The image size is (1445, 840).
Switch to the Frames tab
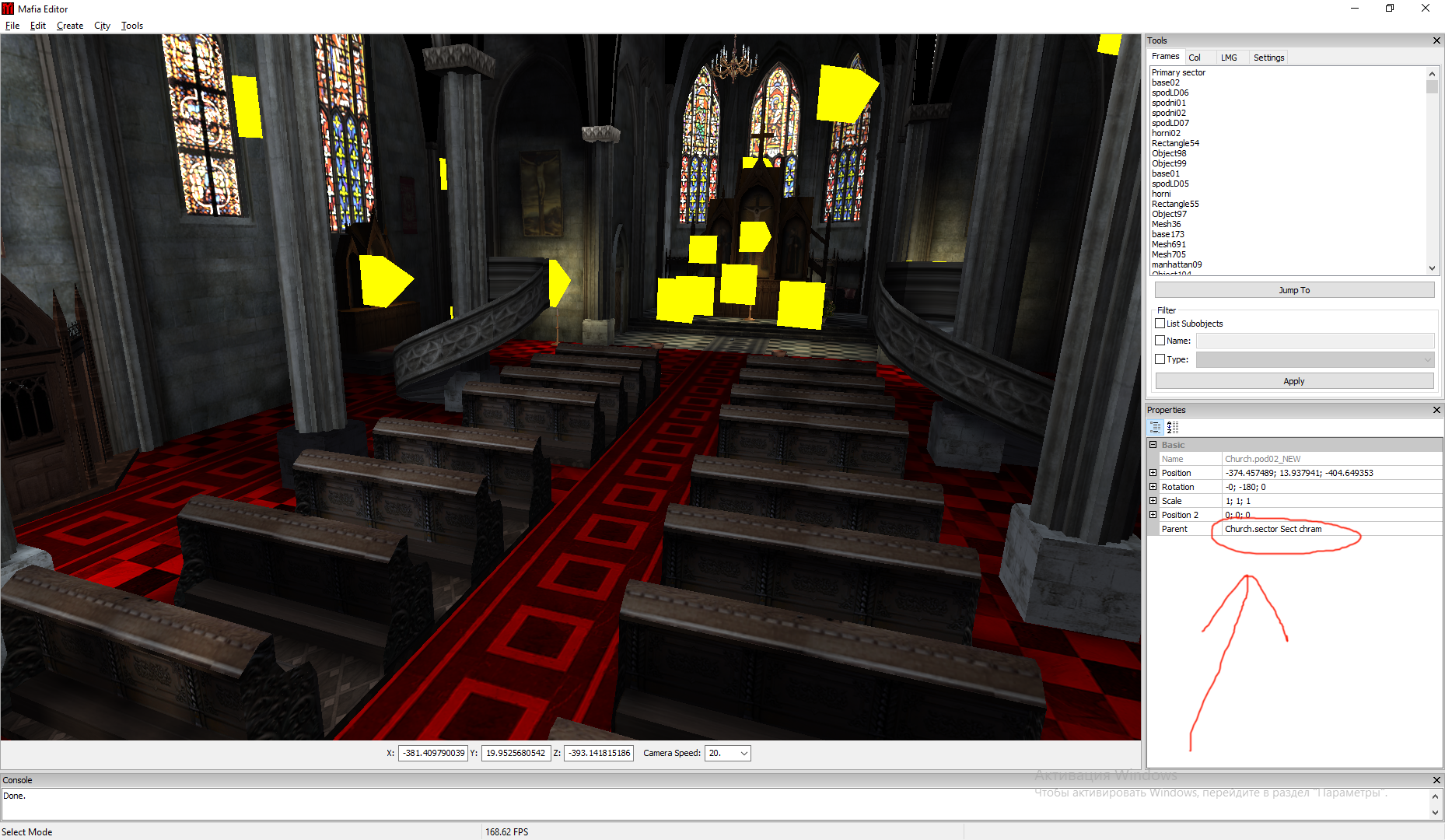tap(1166, 57)
